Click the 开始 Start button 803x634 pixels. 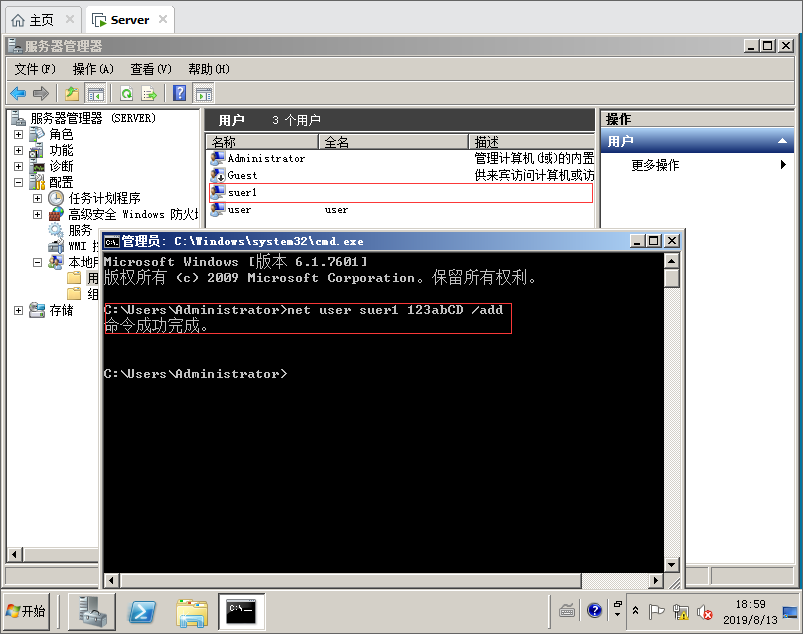(x=27, y=611)
